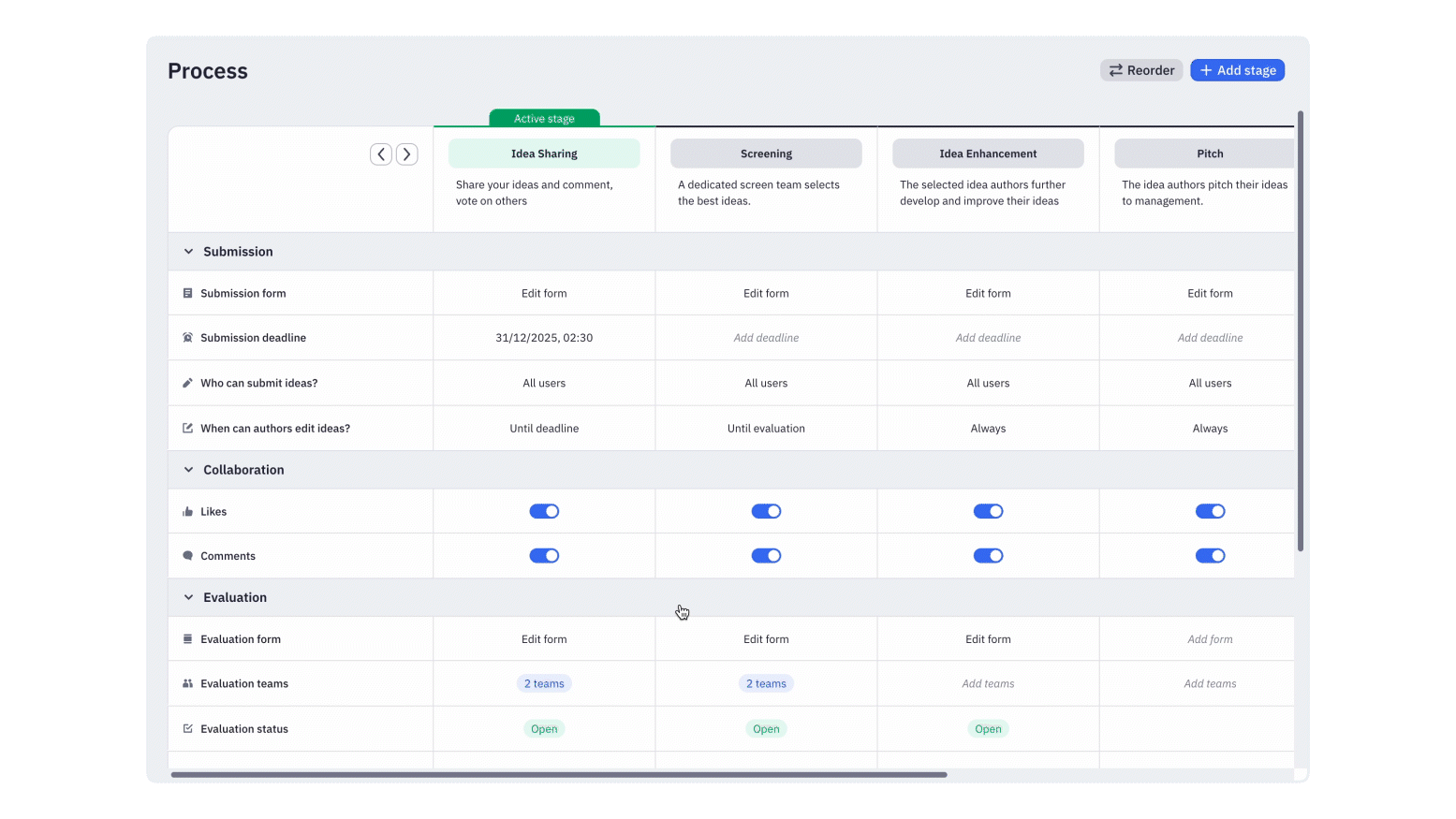Image resolution: width=1456 pixels, height=819 pixels.
Task: Click the thumbs-up Likes icon
Action: [x=187, y=512]
